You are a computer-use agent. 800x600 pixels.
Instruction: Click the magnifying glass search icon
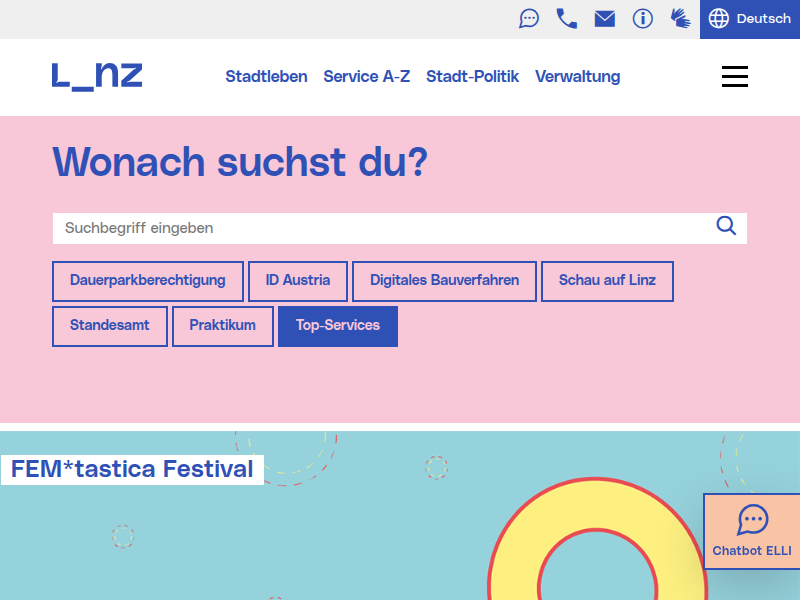726,226
